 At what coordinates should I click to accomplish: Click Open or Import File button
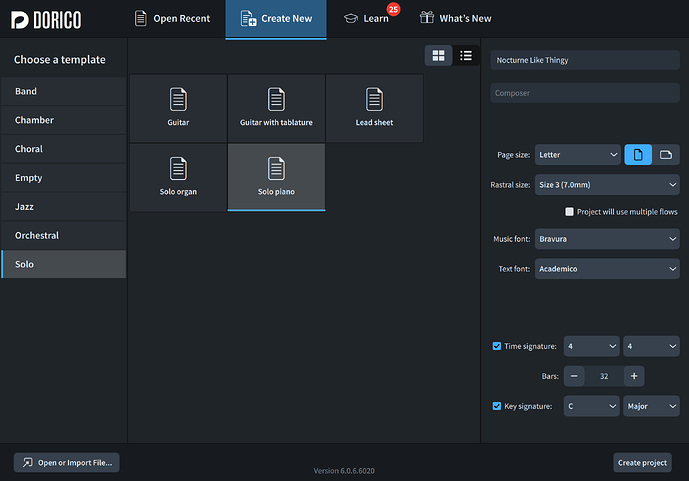66,463
